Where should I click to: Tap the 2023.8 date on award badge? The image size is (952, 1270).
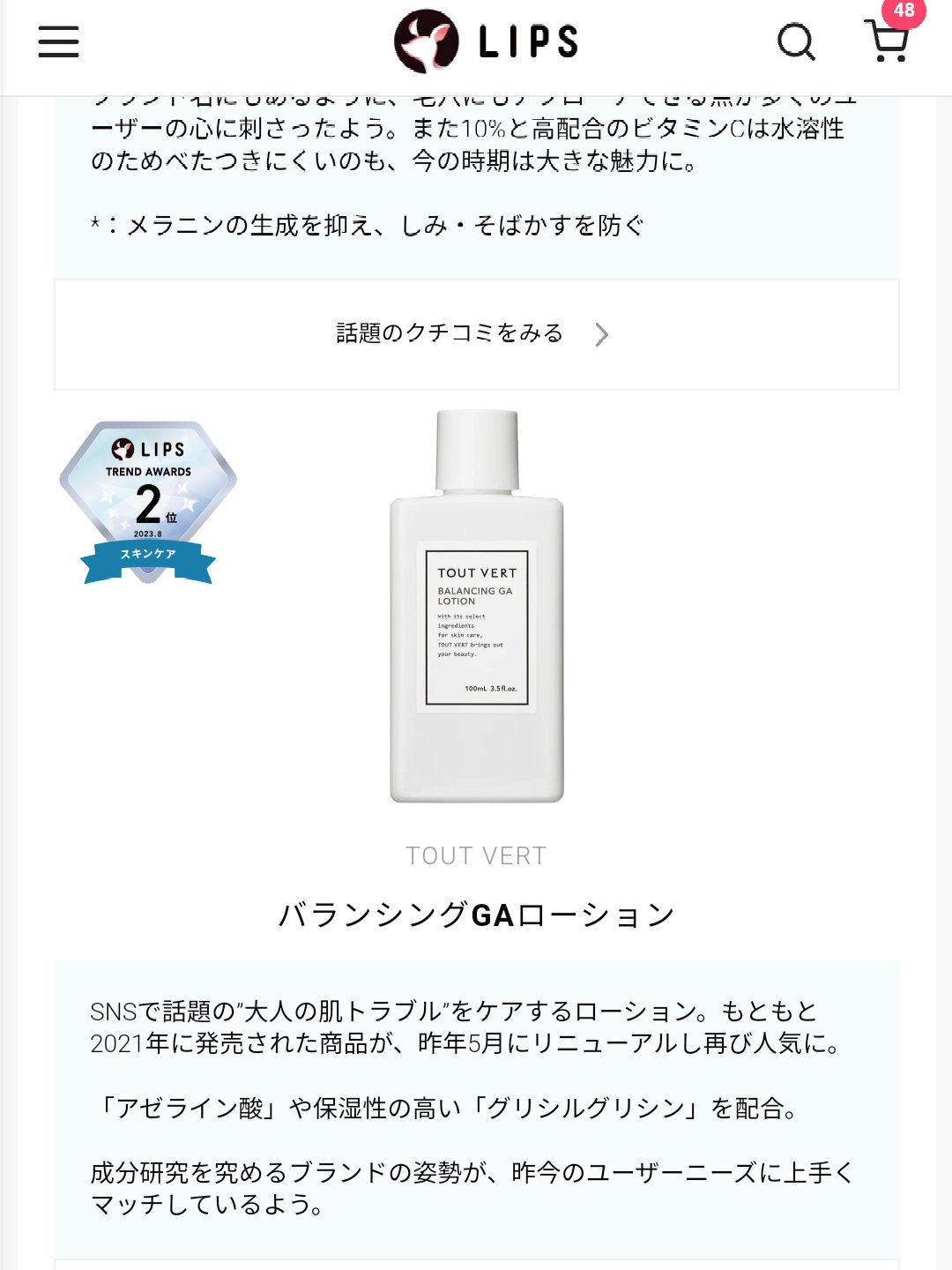[x=148, y=534]
